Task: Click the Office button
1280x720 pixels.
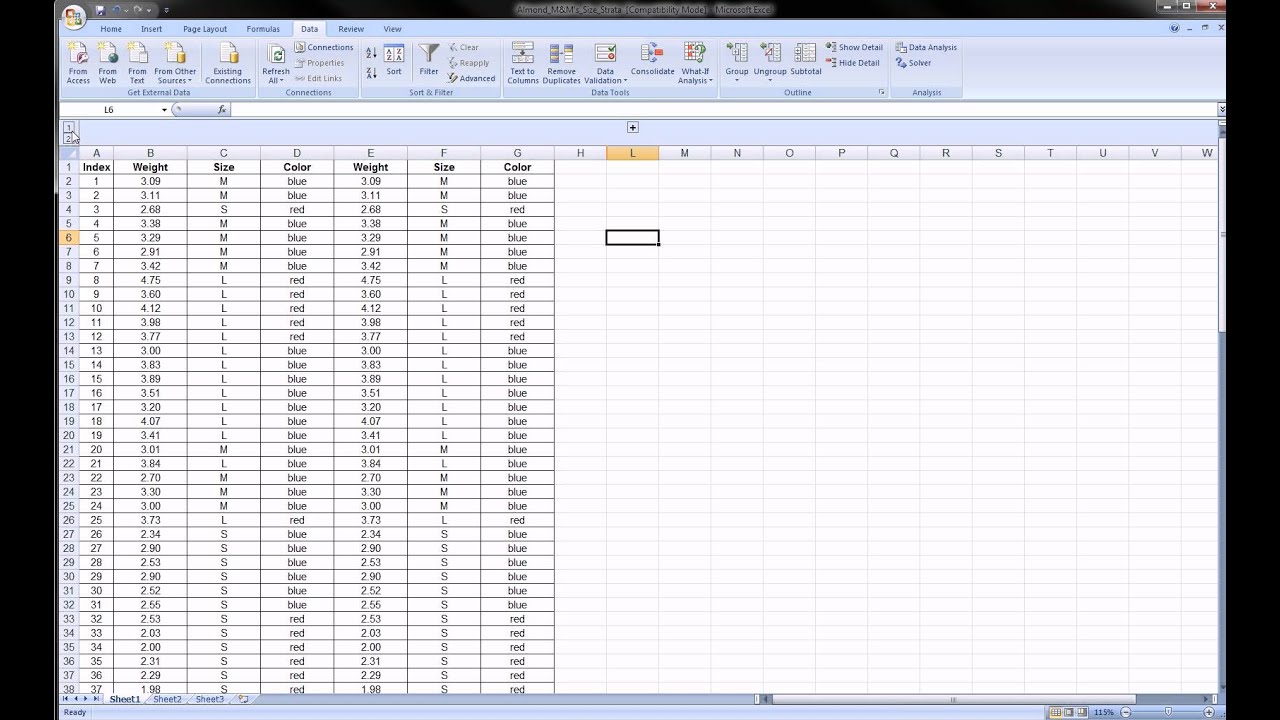Action: click(x=73, y=17)
